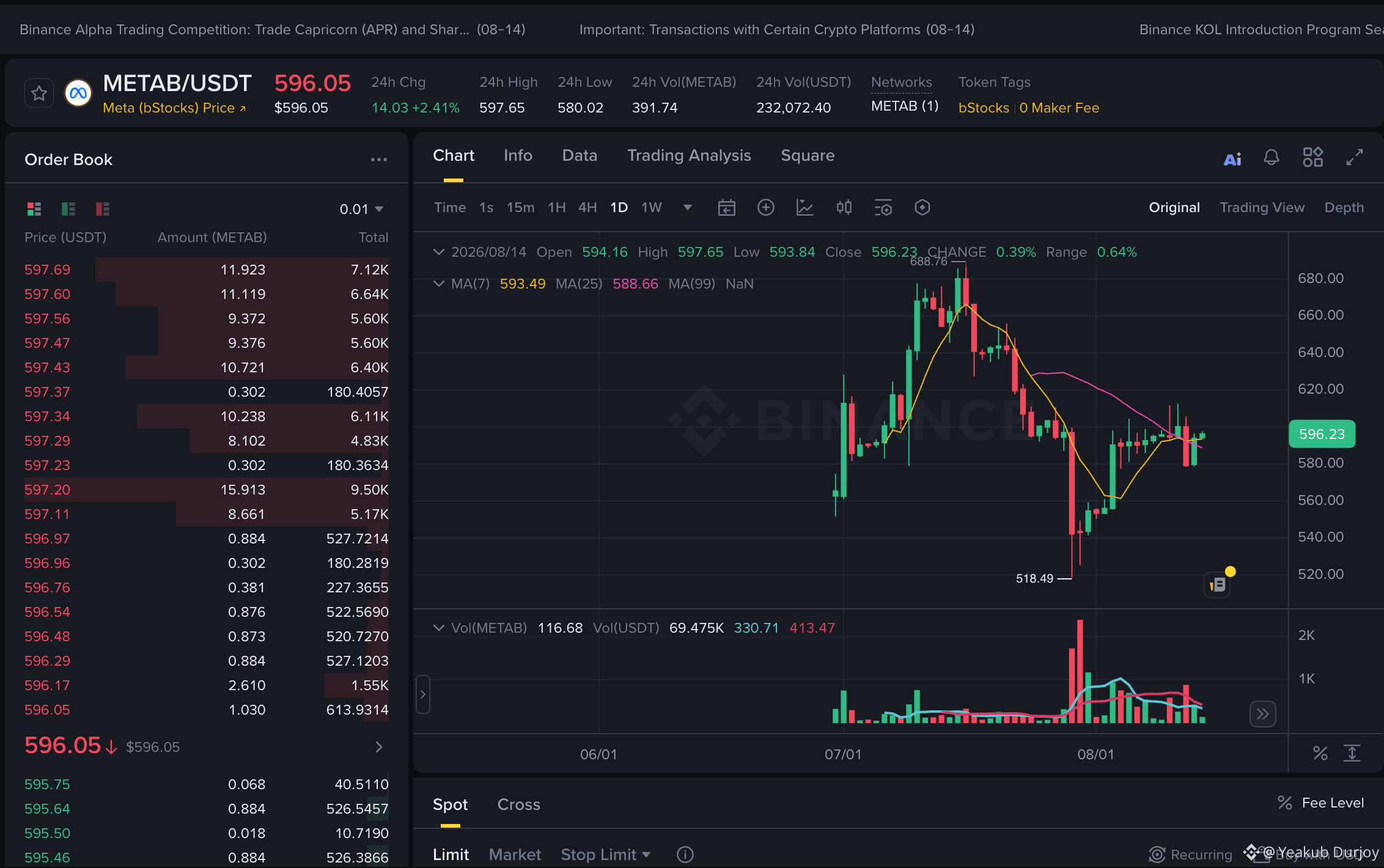
Task: Click the 596.23 current price label
Action: tap(1322, 434)
